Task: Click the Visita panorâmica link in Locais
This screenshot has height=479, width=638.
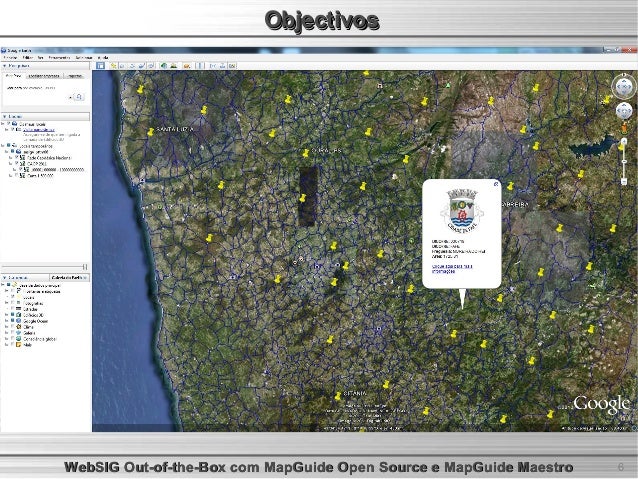Action: click(x=39, y=130)
